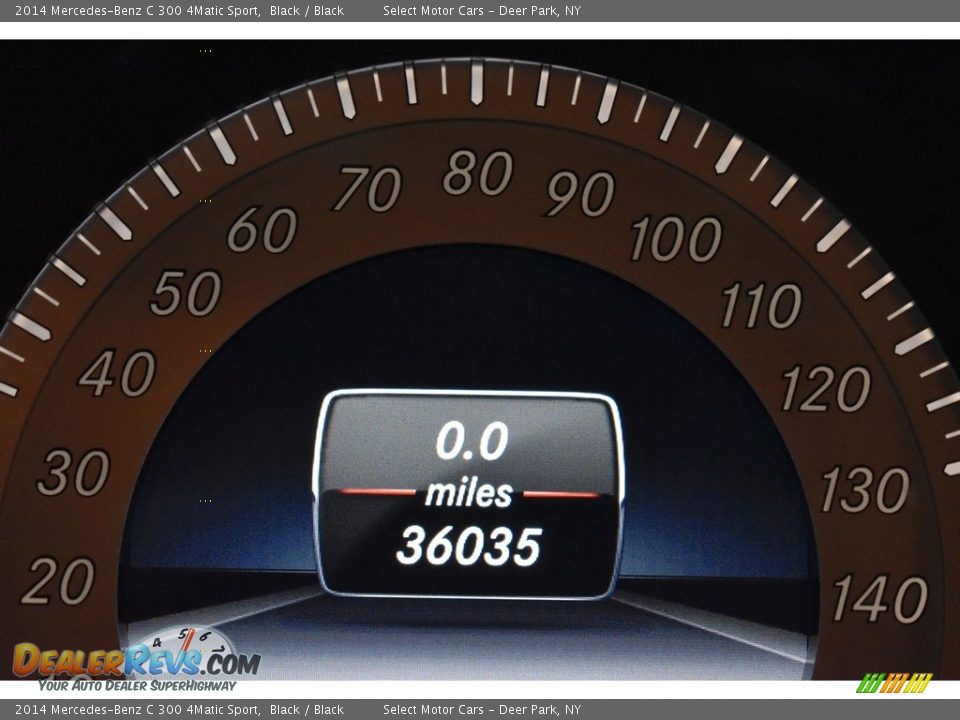Click the 20 mph speedometer number
This screenshot has height=720, width=960.
[59, 580]
